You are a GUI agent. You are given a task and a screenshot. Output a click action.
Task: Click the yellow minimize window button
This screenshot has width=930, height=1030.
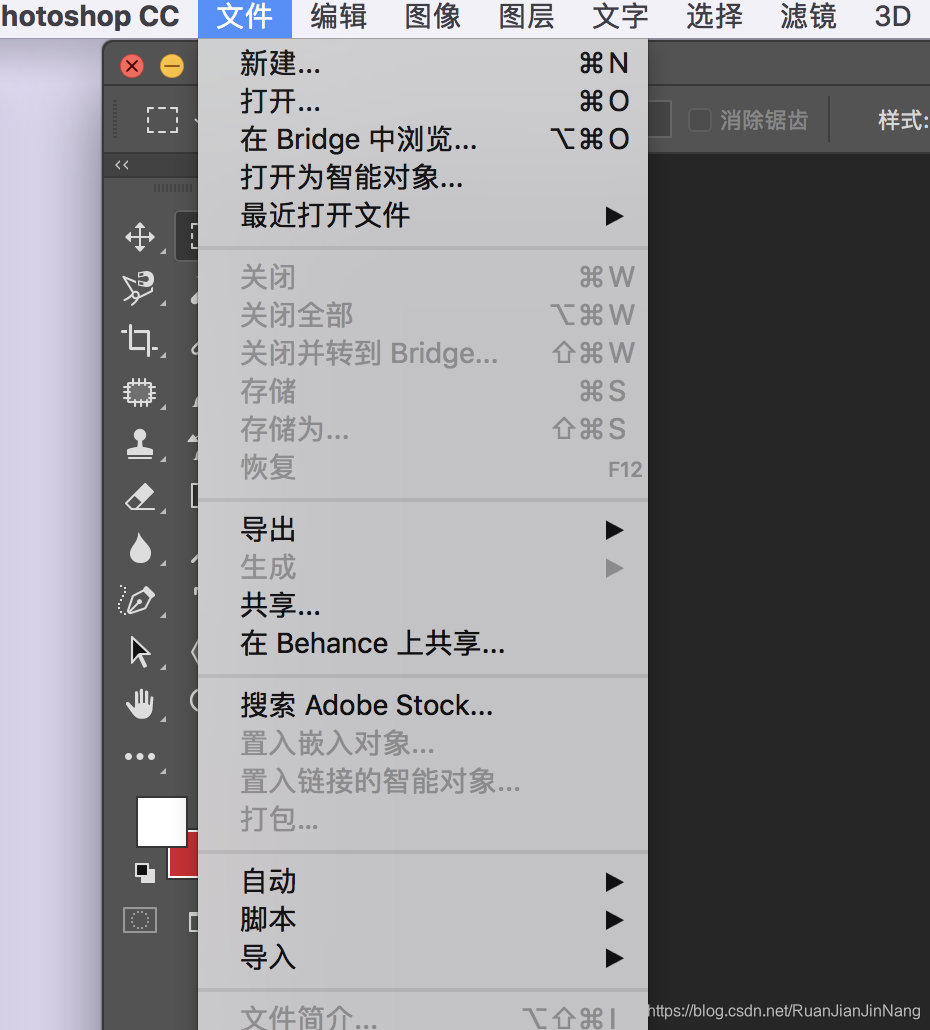[172, 66]
